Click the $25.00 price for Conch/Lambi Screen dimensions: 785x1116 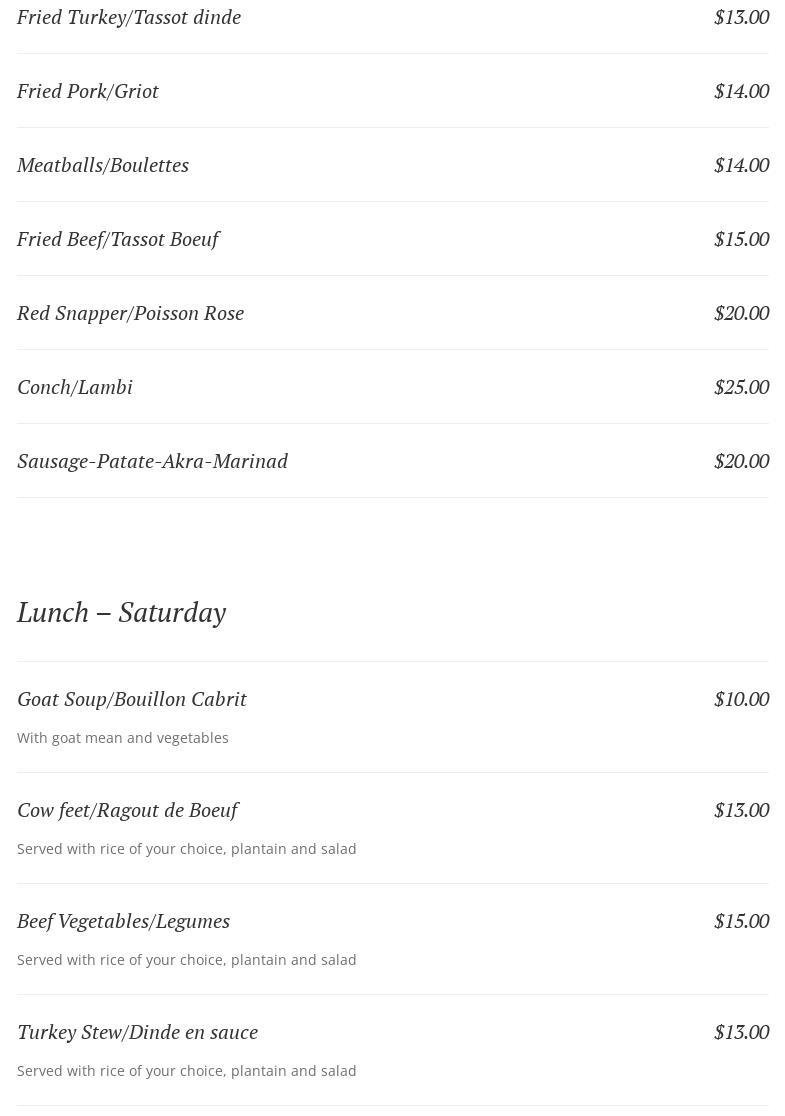(x=741, y=387)
